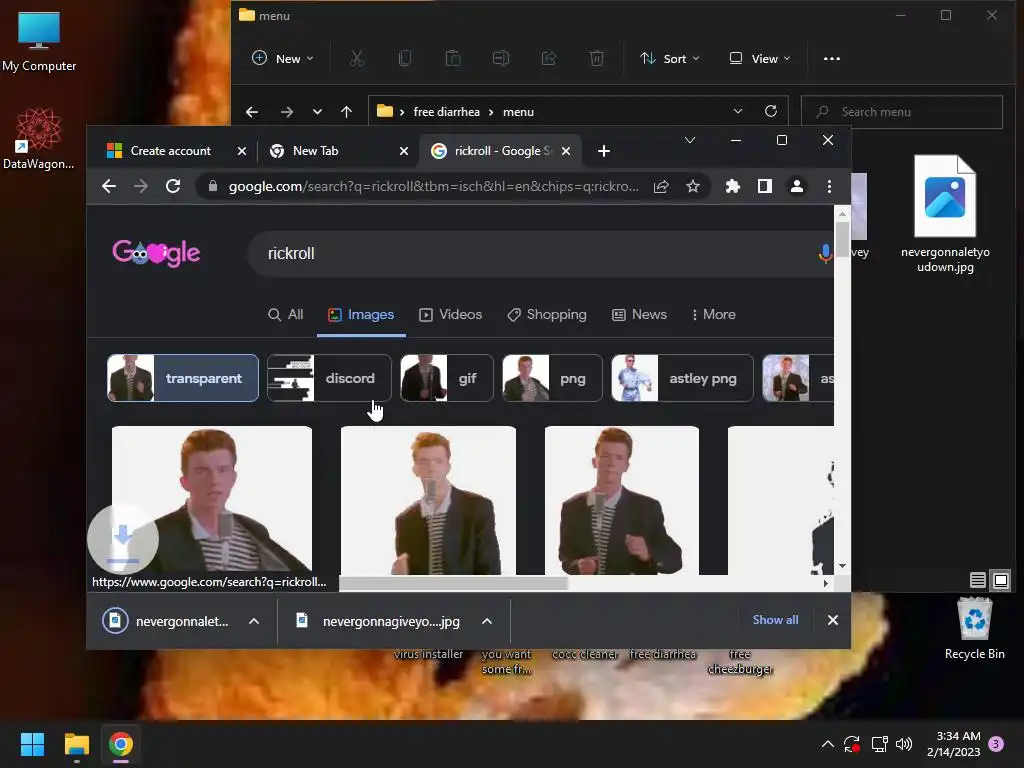Screen dimensions: 1024x768
Task: Go up one folder level in File Explorer
Action: tap(346, 112)
